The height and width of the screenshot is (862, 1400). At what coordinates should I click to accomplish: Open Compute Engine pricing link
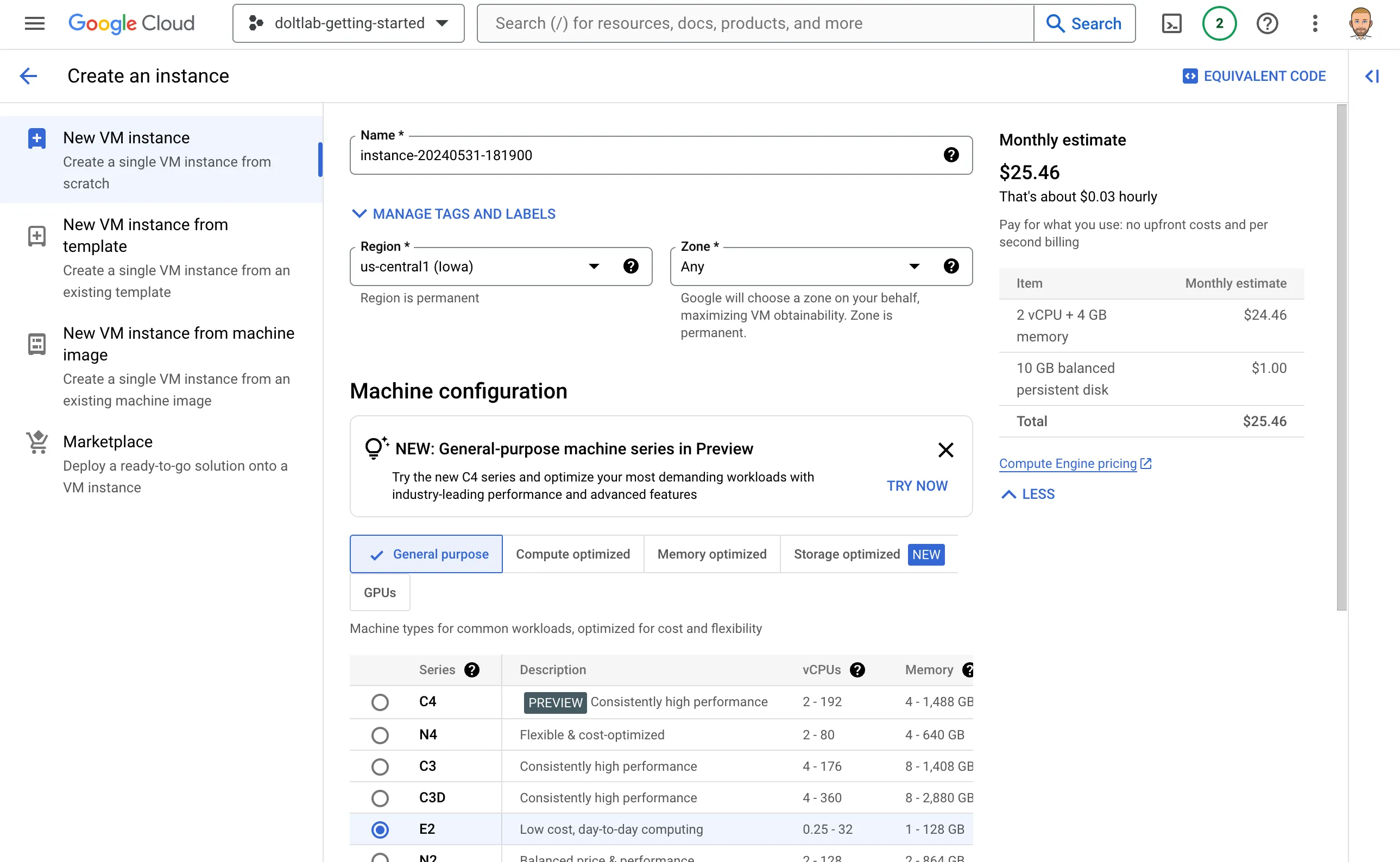[1068, 464]
